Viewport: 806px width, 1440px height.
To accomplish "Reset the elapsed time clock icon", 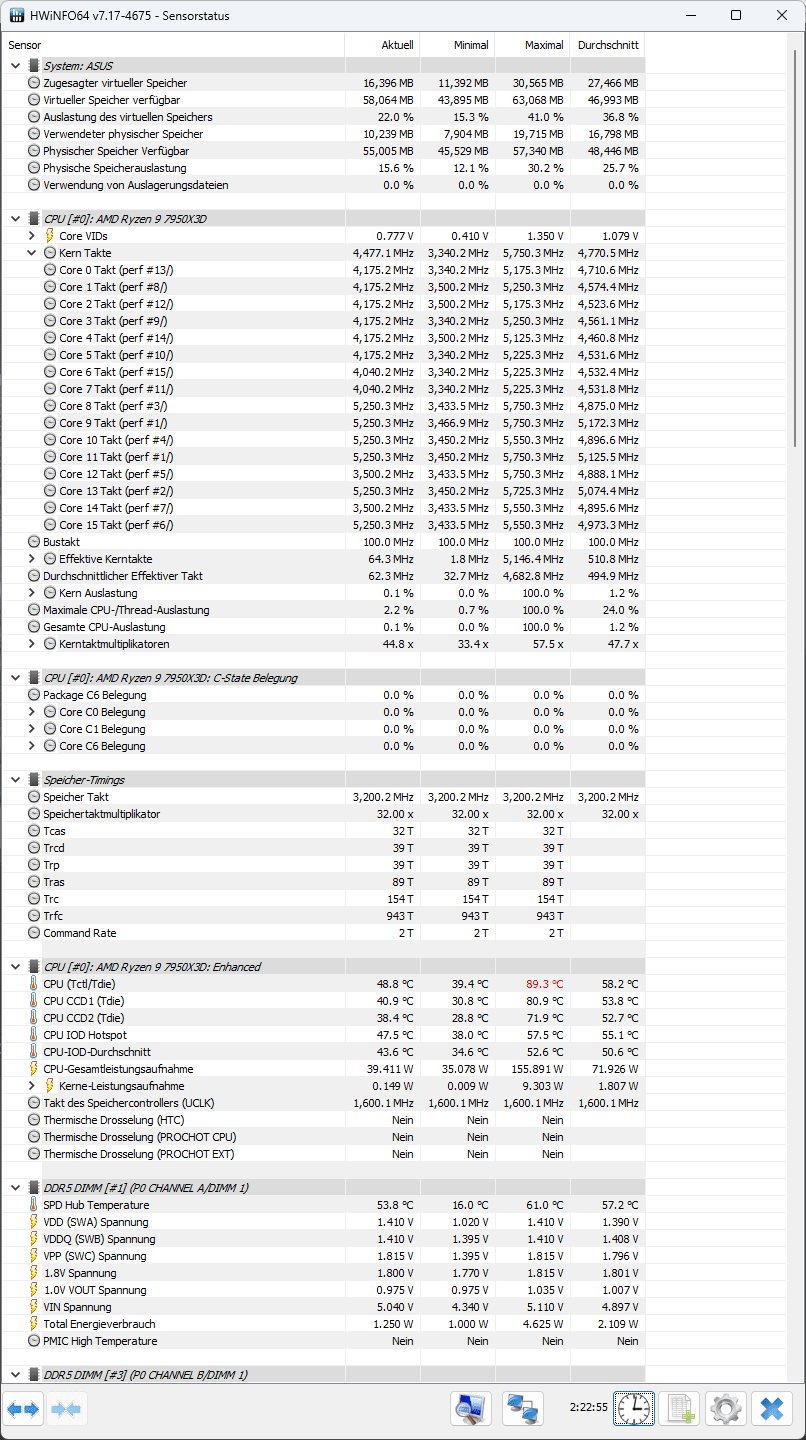I will click(634, 1409).
